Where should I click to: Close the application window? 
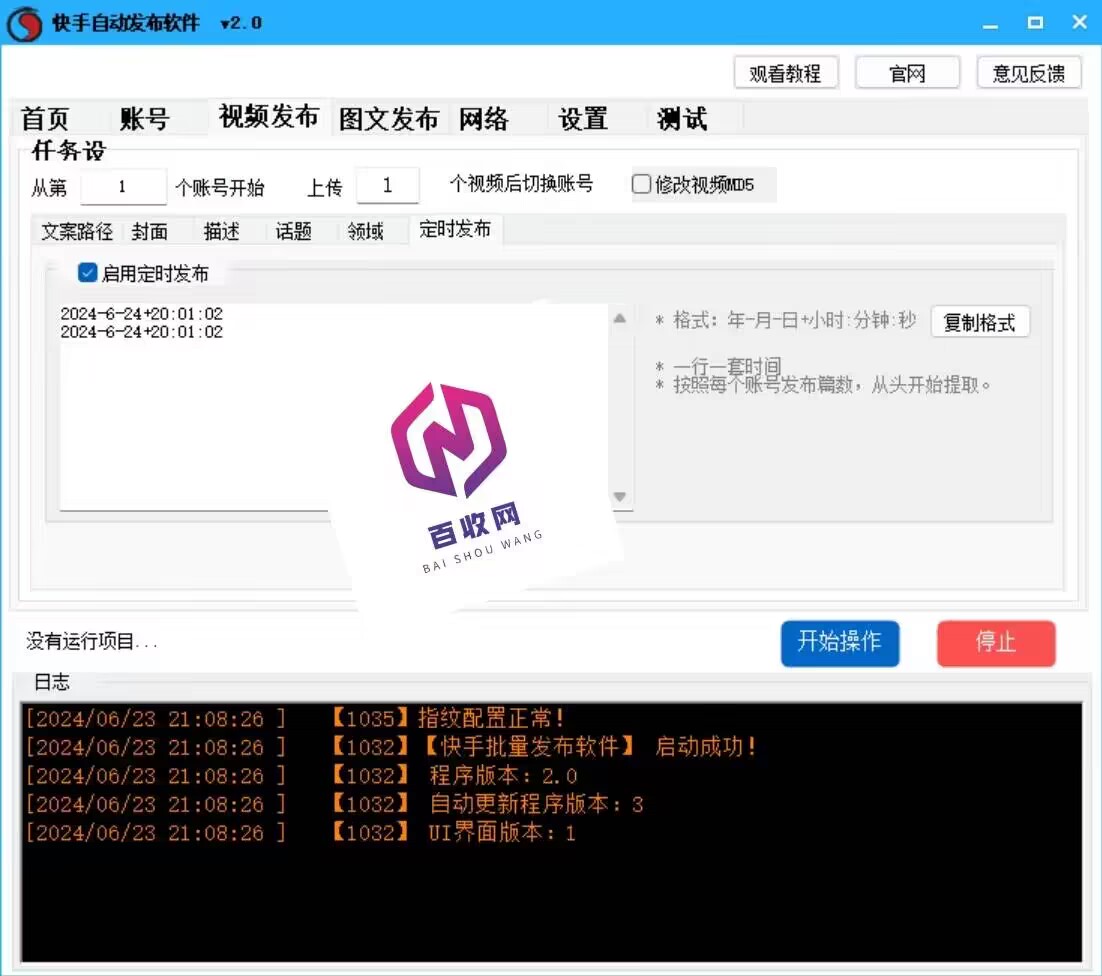(1080, 22)
